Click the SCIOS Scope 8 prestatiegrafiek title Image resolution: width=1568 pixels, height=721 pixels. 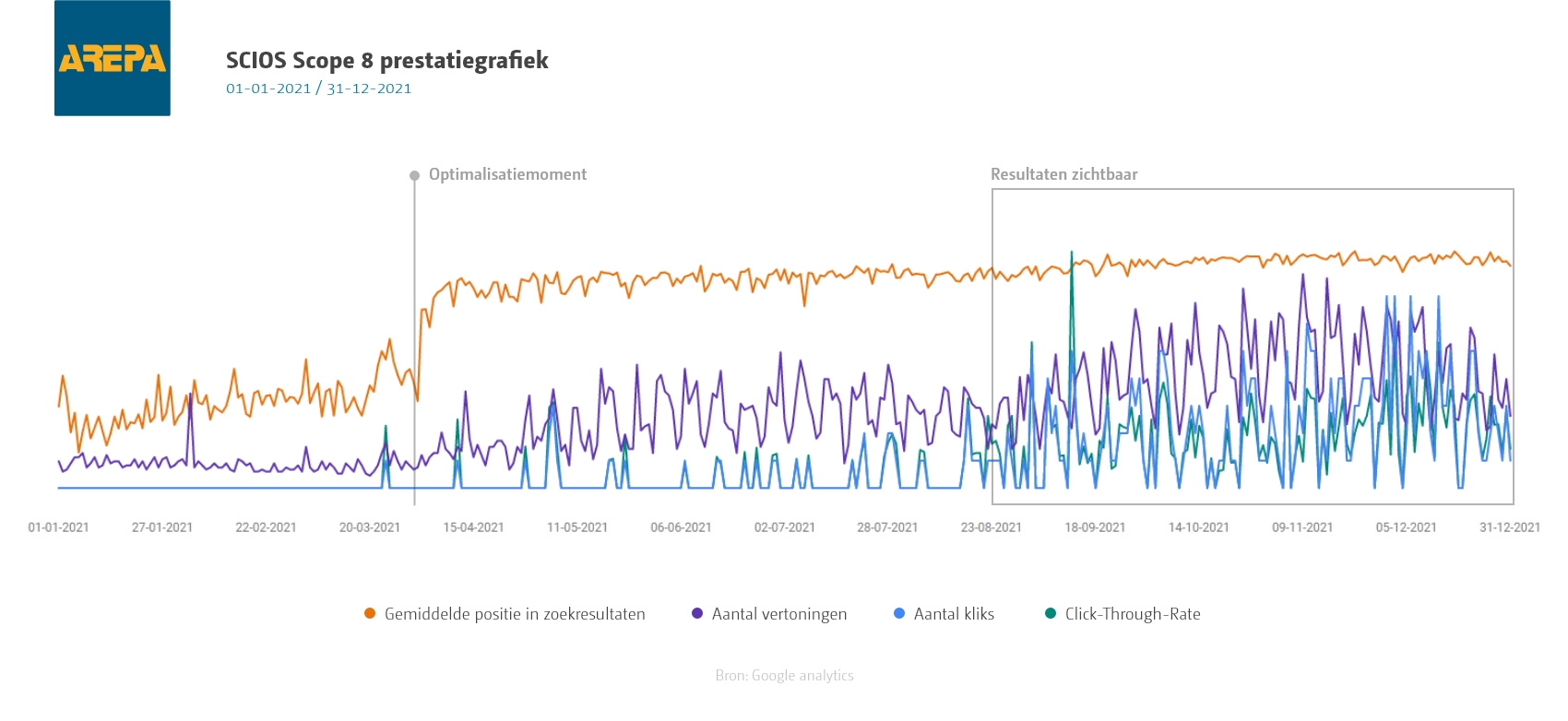pos(387,61)
